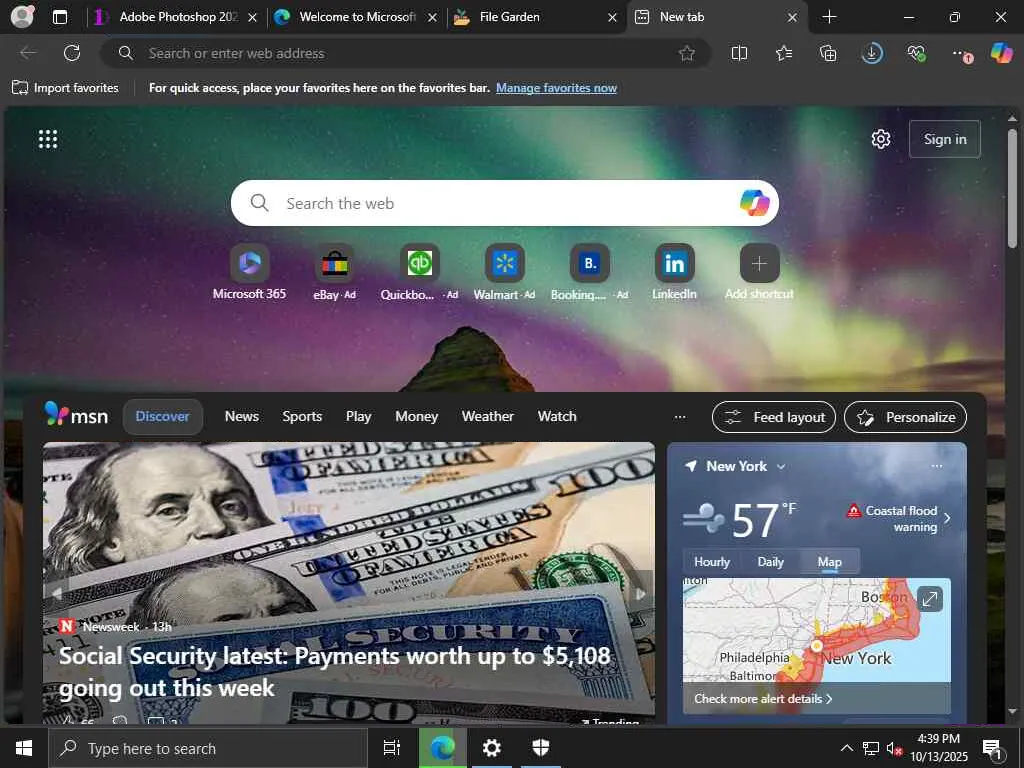
Task: Switch weather view to Hourly
Action: pos(712,562)
